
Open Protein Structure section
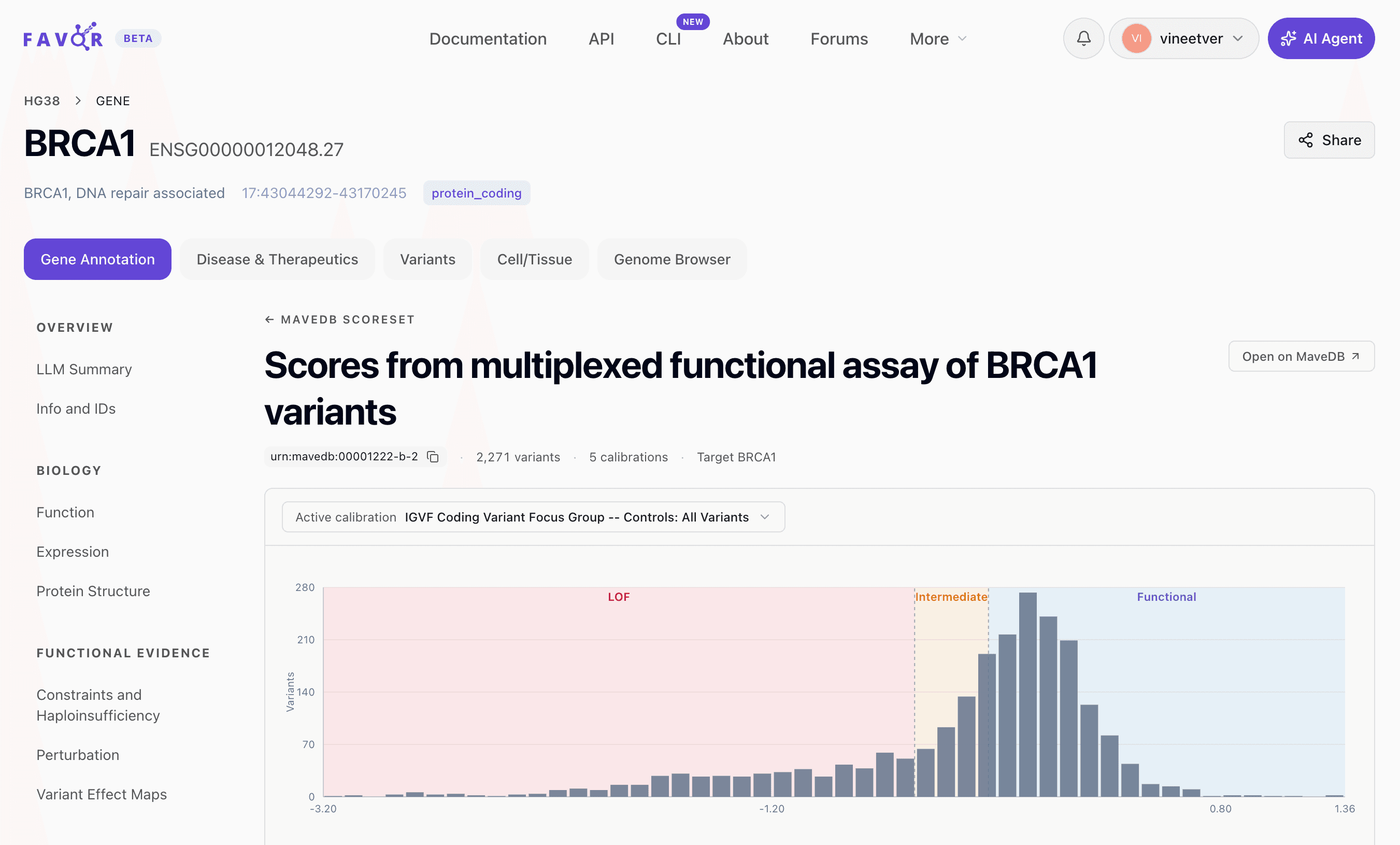(93, 591)
